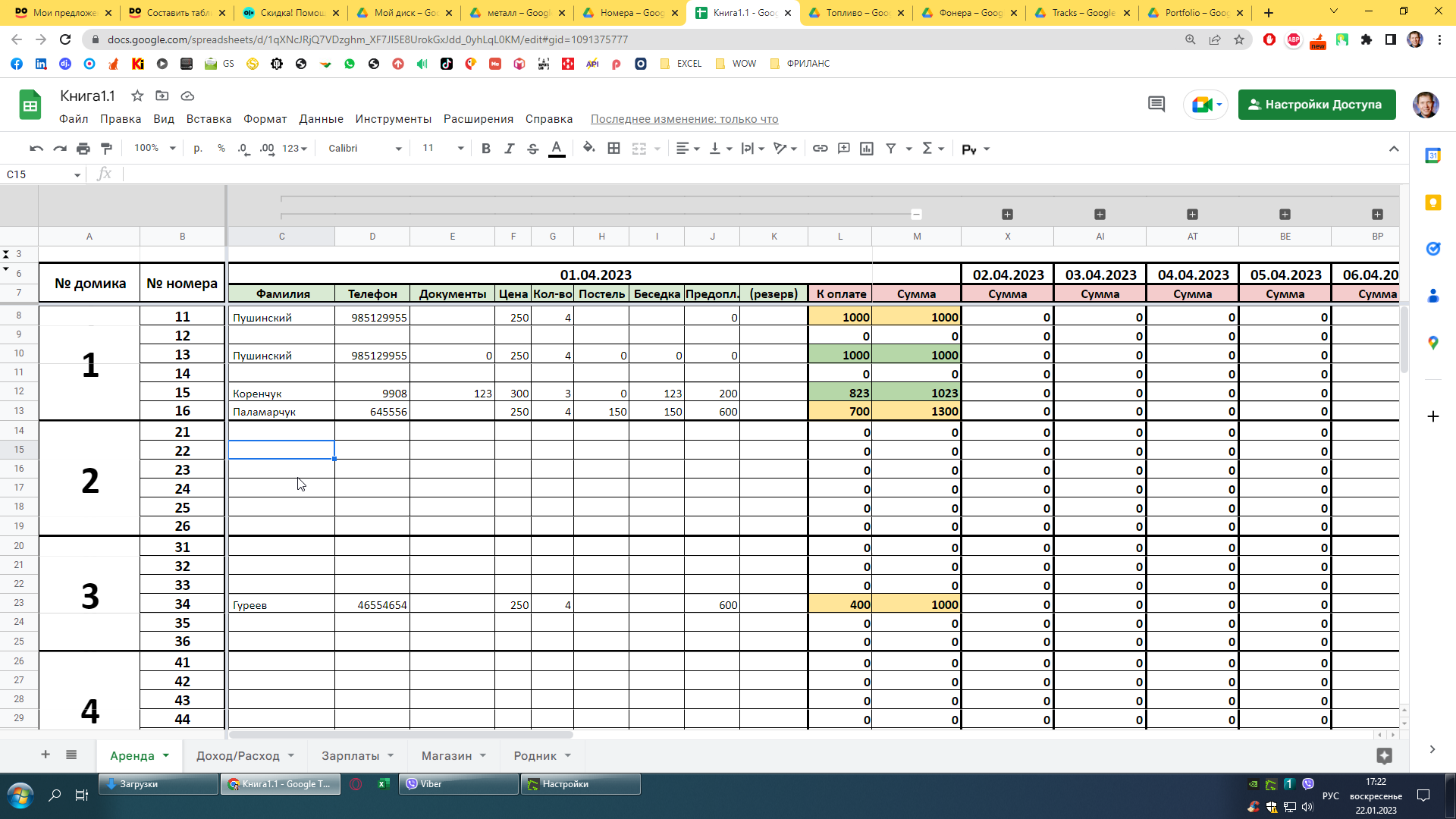Open the Calibri font dropdown
The height and width of the screenshot is (819, 1456).
(x=365, y=149)
